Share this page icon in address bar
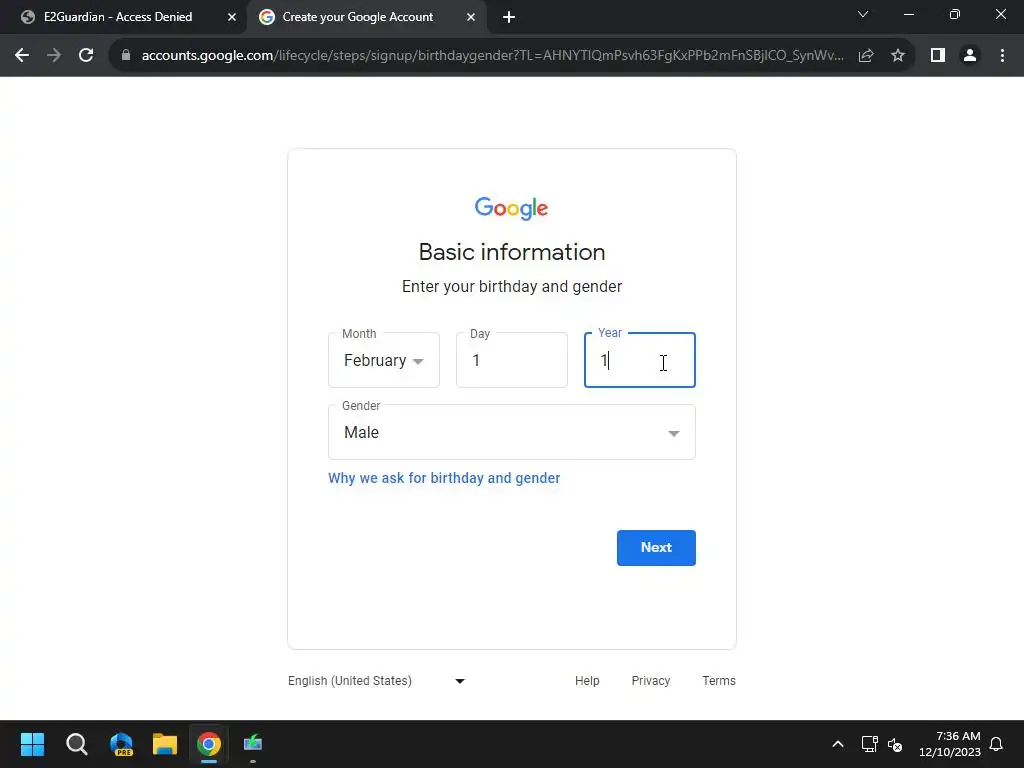The height and width of the screenshot is (768, 1024). (x=866, y=56)
